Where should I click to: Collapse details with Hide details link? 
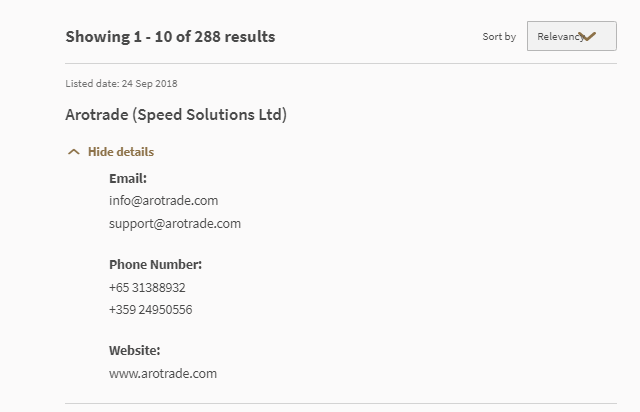(x=121, y=152)
